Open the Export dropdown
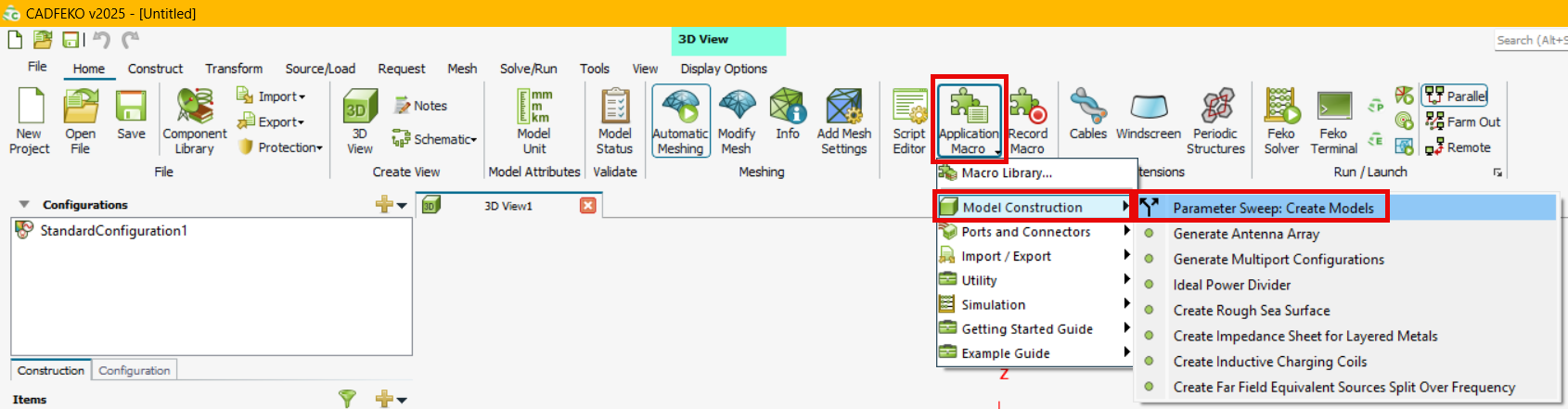Image resolution: width=1568 pixels, height=409 pixels. 271,121
